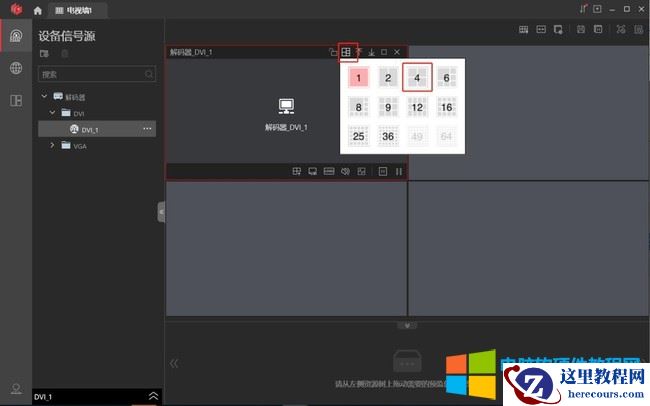Viewport: 650px width, 406px height.
Task: Focus the 搜索 search field
Action: click(97, 74)
